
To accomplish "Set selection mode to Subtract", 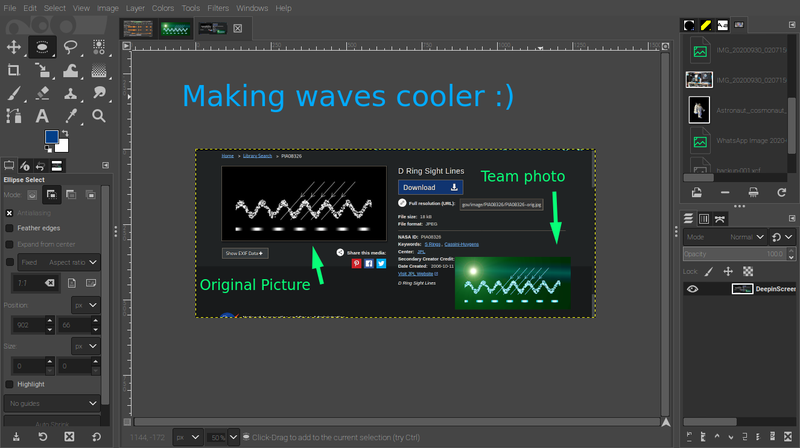I will click(71, 195).
